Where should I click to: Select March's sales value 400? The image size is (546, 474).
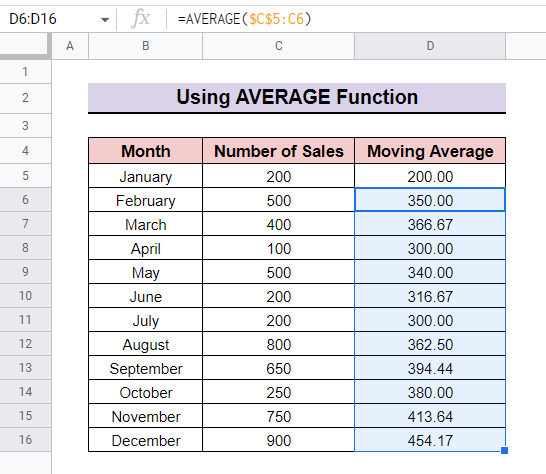(x=279, y=224)
